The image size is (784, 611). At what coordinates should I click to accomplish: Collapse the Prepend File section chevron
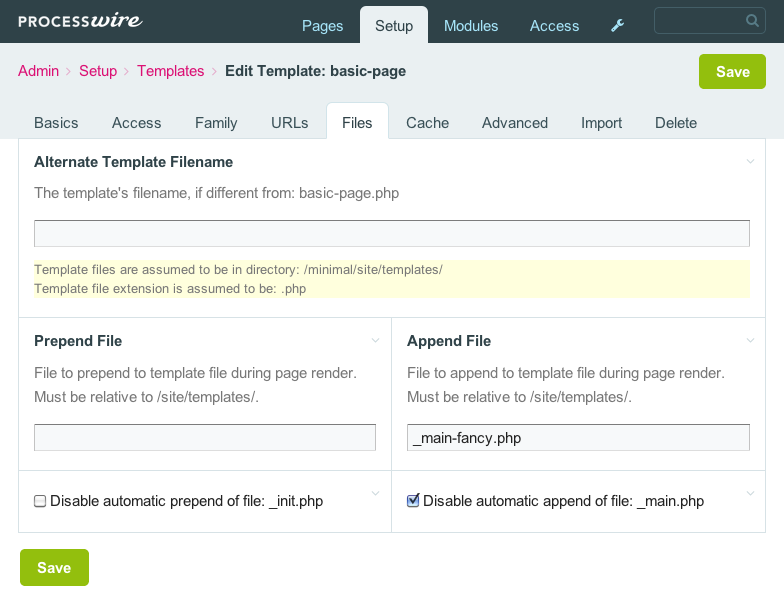point(376,340)
